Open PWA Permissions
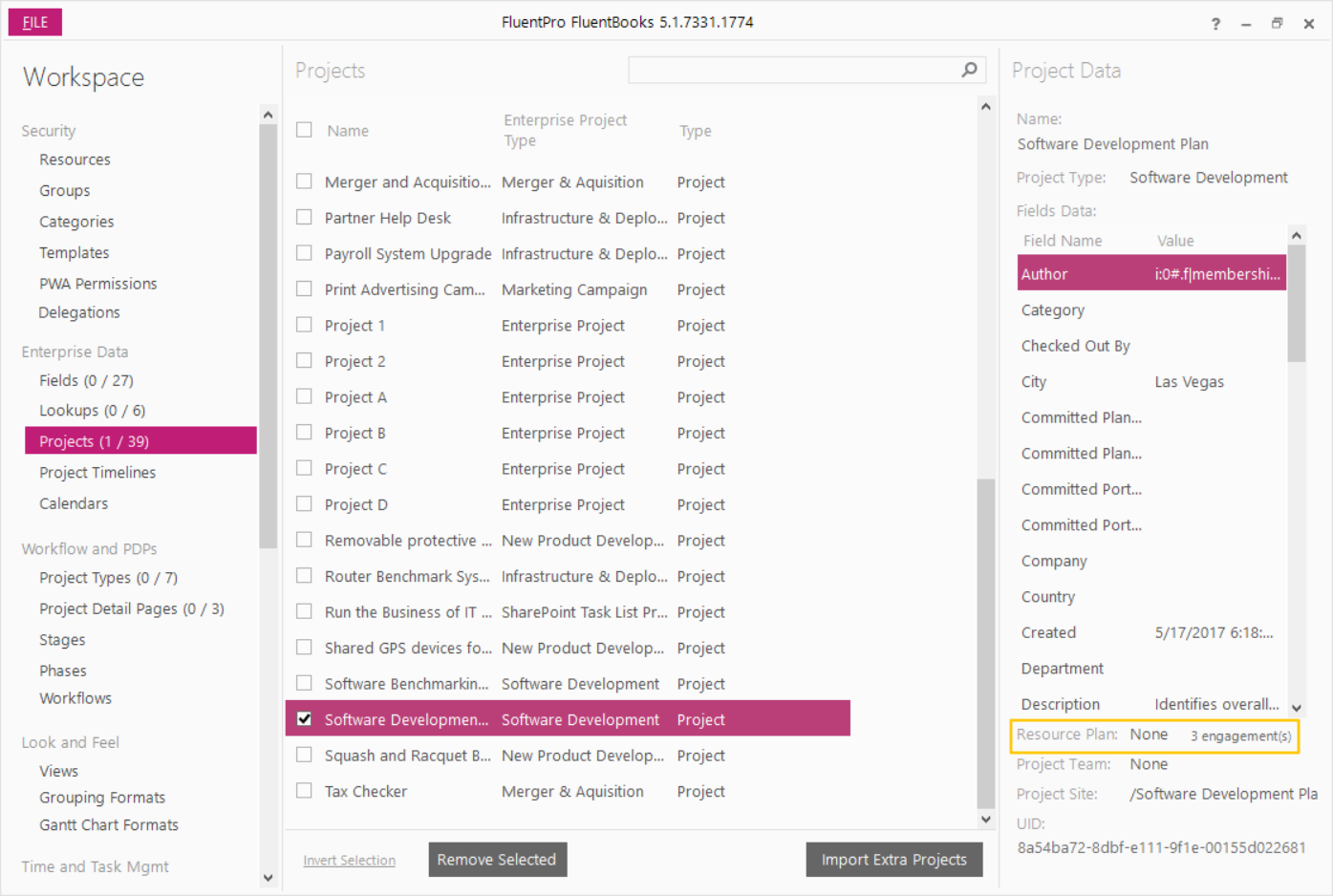This screenshot has width=1333, height=896. [x=97, y=284]
